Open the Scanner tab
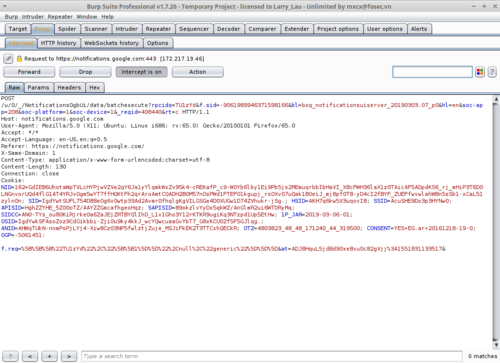The height and width of the screenshot is (363, 500). pyautogui.click(x=96, y=29)
